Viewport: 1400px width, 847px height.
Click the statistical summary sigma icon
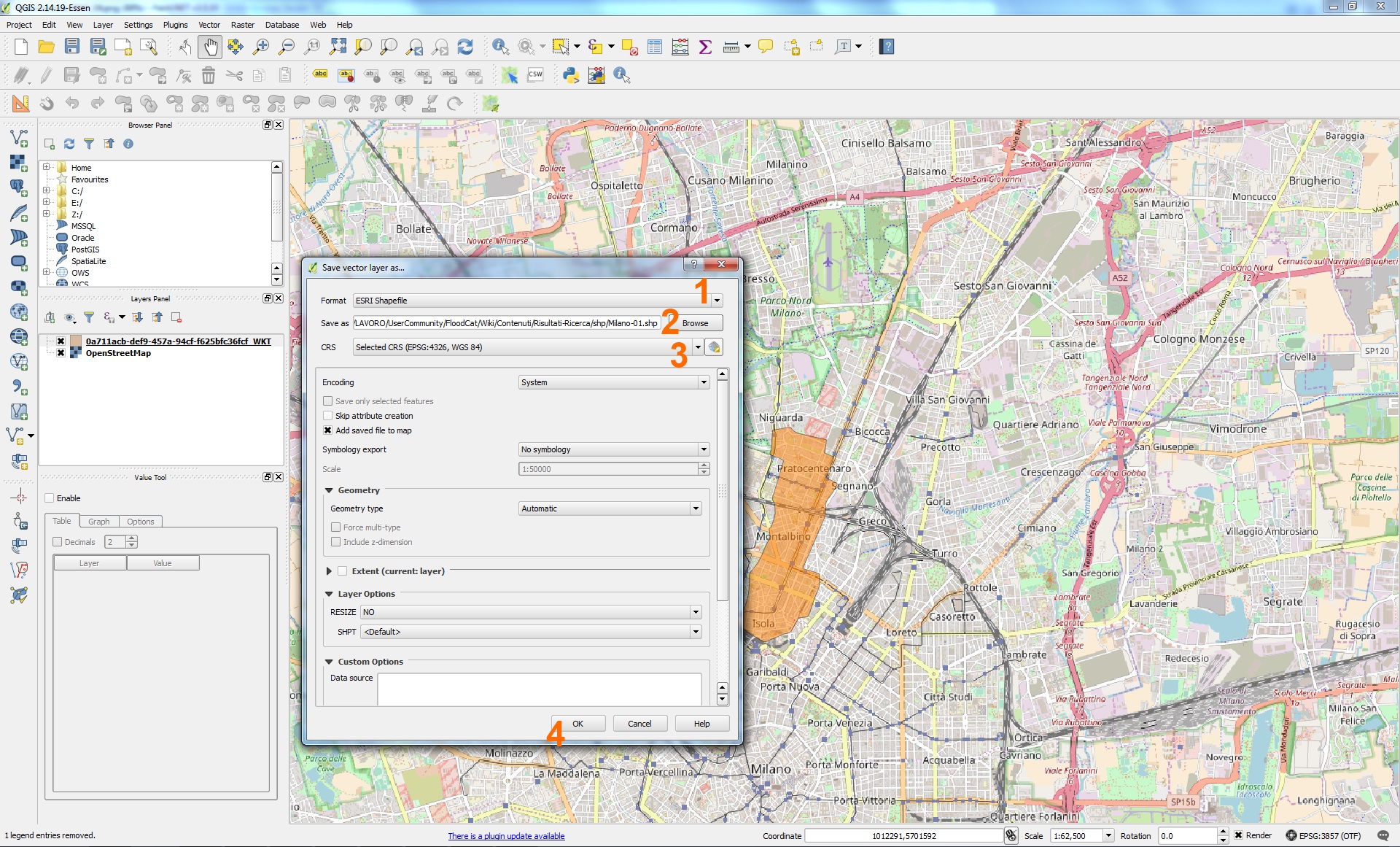(705, 47)
